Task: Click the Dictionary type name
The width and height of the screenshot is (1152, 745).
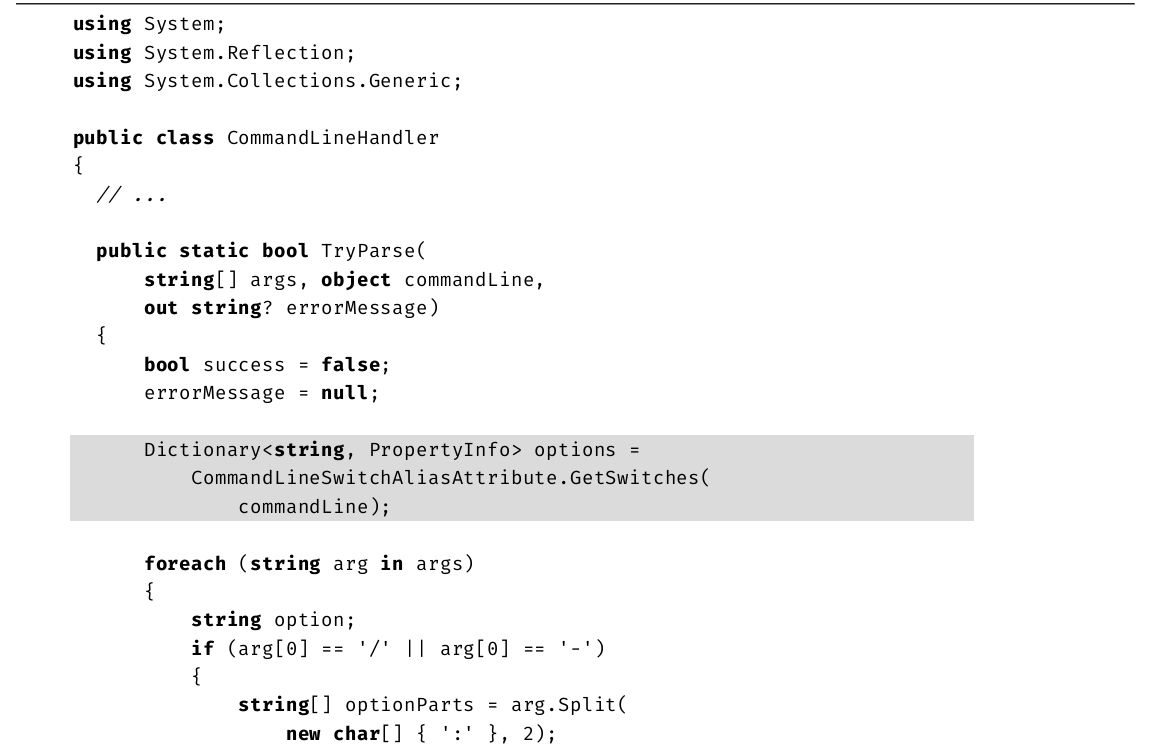Action: 203,450
